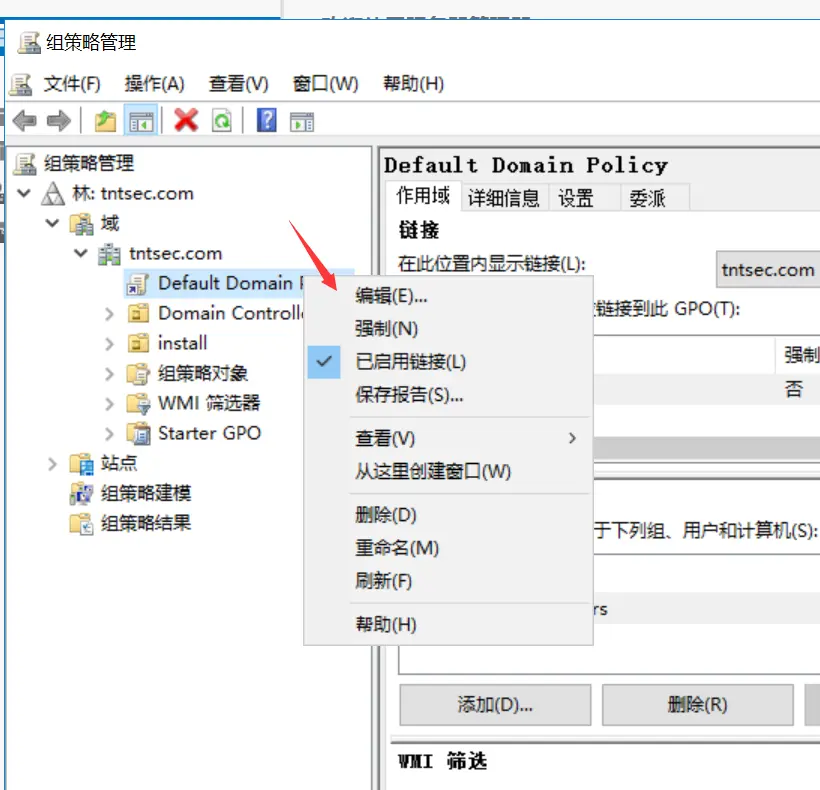Click the 删除(R) button
This screenshot has height=790, width=820.
pyautogui.click(x=698, y=705)
